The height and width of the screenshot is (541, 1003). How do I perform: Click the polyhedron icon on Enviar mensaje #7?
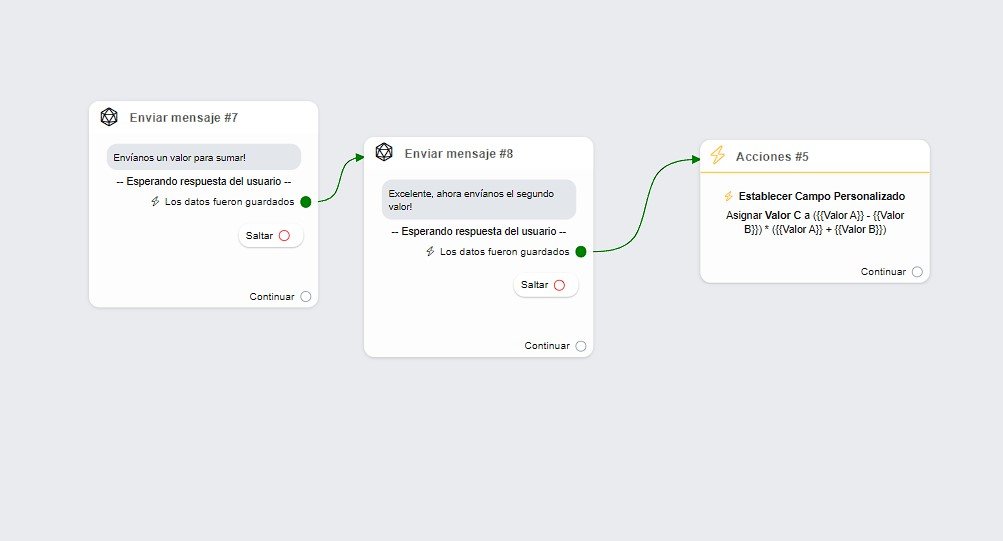[109, 117]
